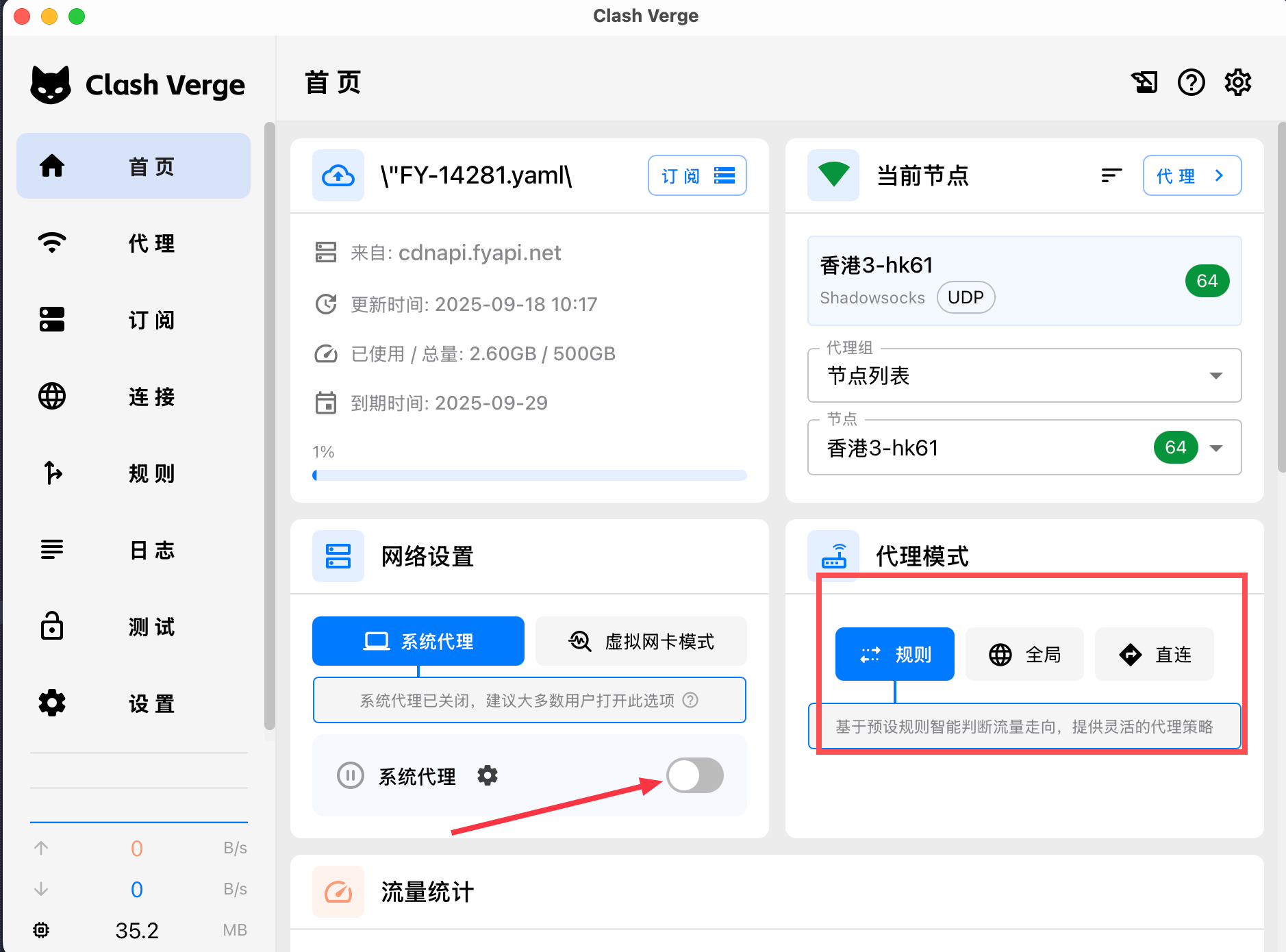This screenshot has width=1286, height=952.
Task: Click the upload arrow speed icon
Action: coord(41,848)
